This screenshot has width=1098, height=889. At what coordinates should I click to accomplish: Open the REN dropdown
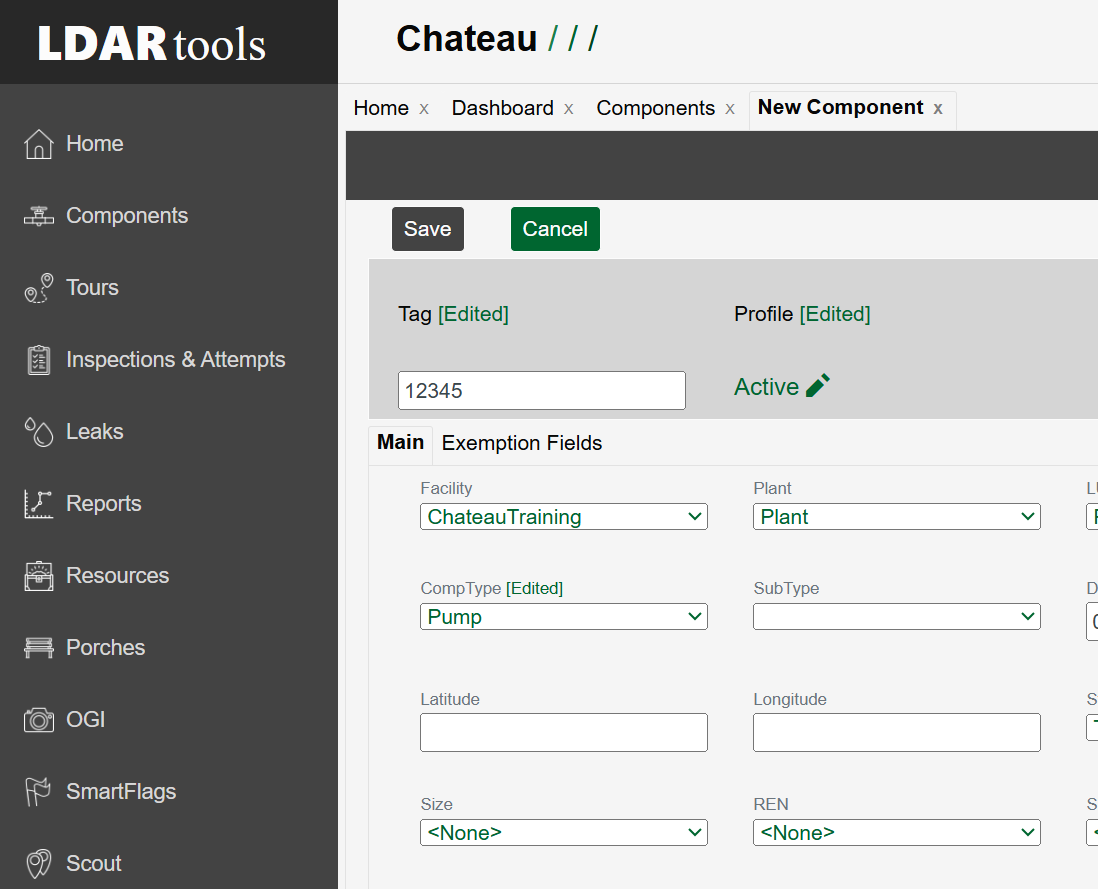pos(896,832)
